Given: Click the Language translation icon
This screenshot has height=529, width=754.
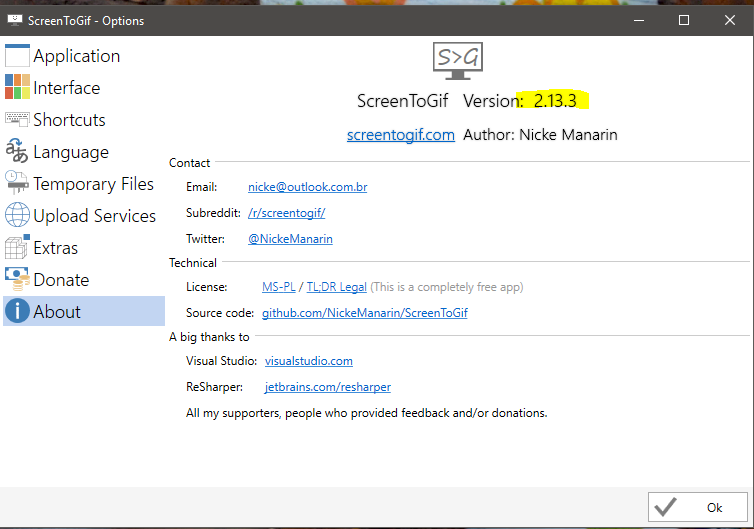Looking at the screenshot, I should tap(17, 151).
